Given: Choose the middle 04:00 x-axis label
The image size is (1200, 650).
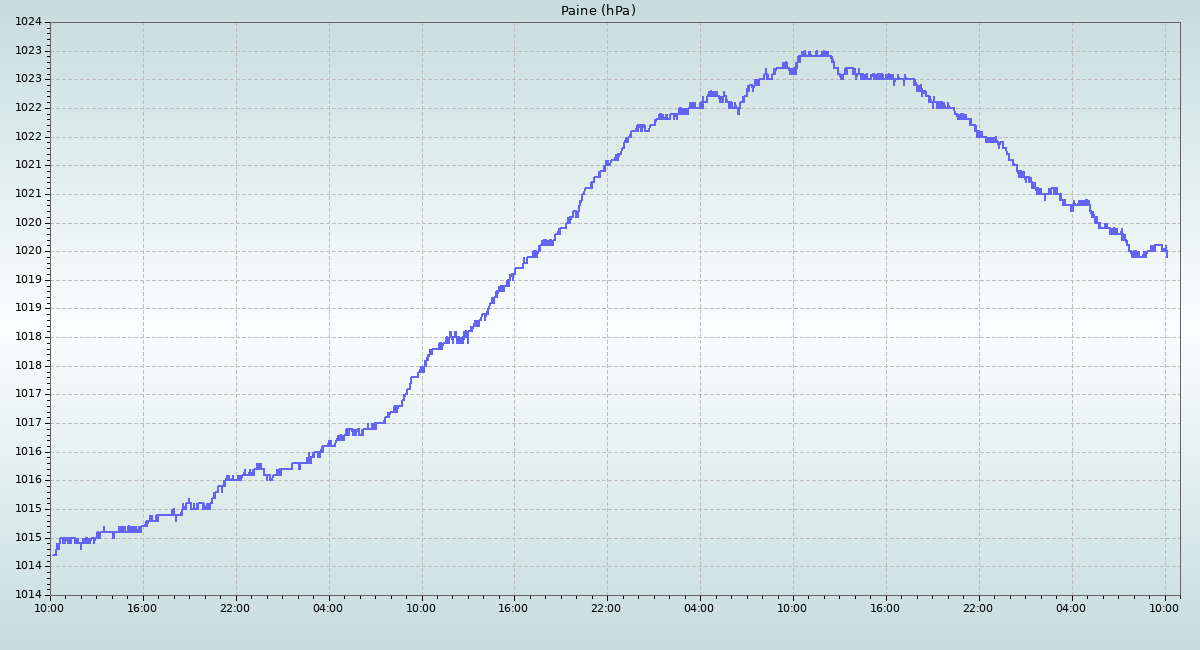Looking at the screenshot, I should point(700,607).
